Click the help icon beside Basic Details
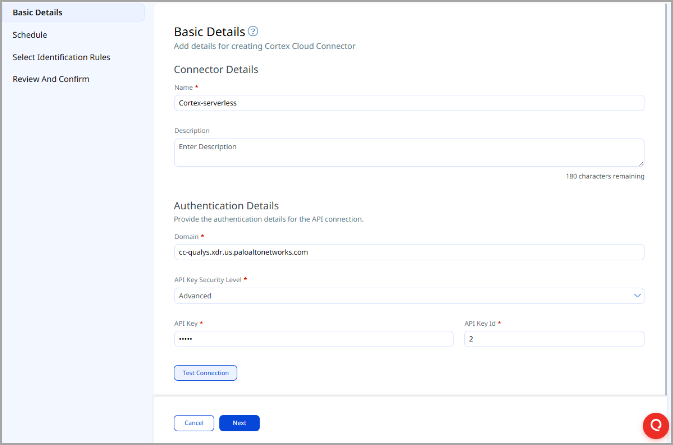The width and height of the screenshot is (673, 445). tap(253, 31)
